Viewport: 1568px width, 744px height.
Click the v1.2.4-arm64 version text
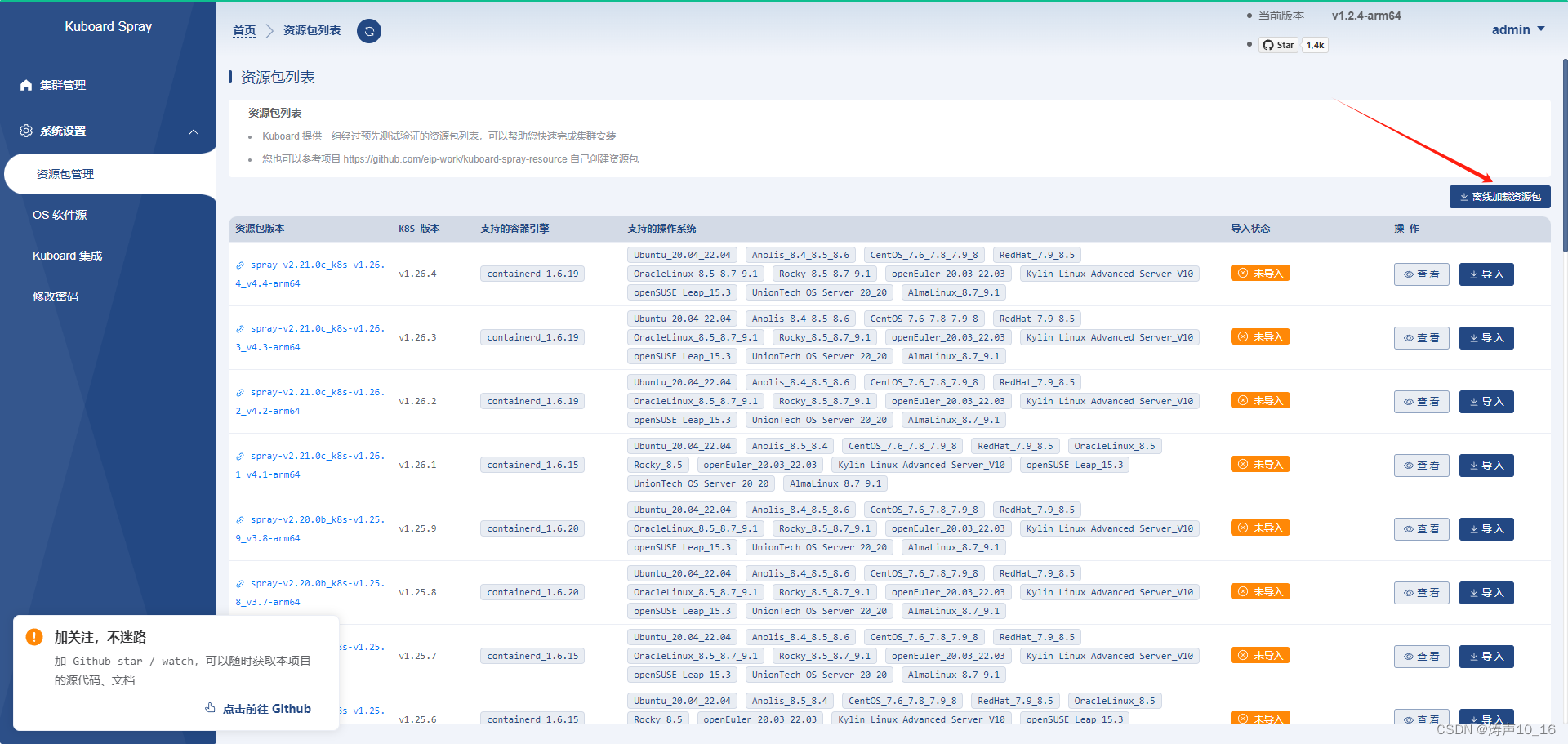click(x=1366, y=16)
